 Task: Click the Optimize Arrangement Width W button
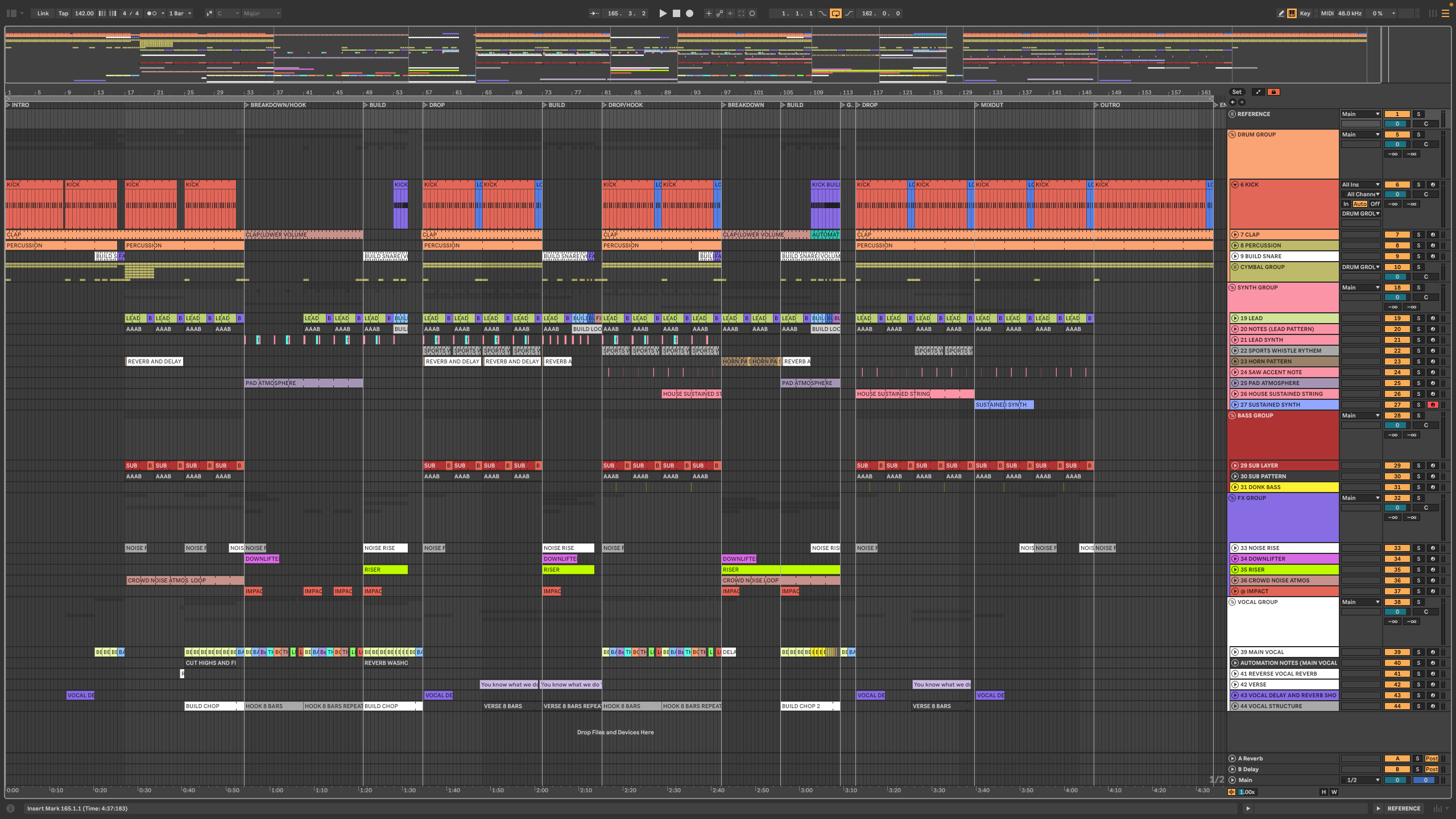pos(1334,792)
